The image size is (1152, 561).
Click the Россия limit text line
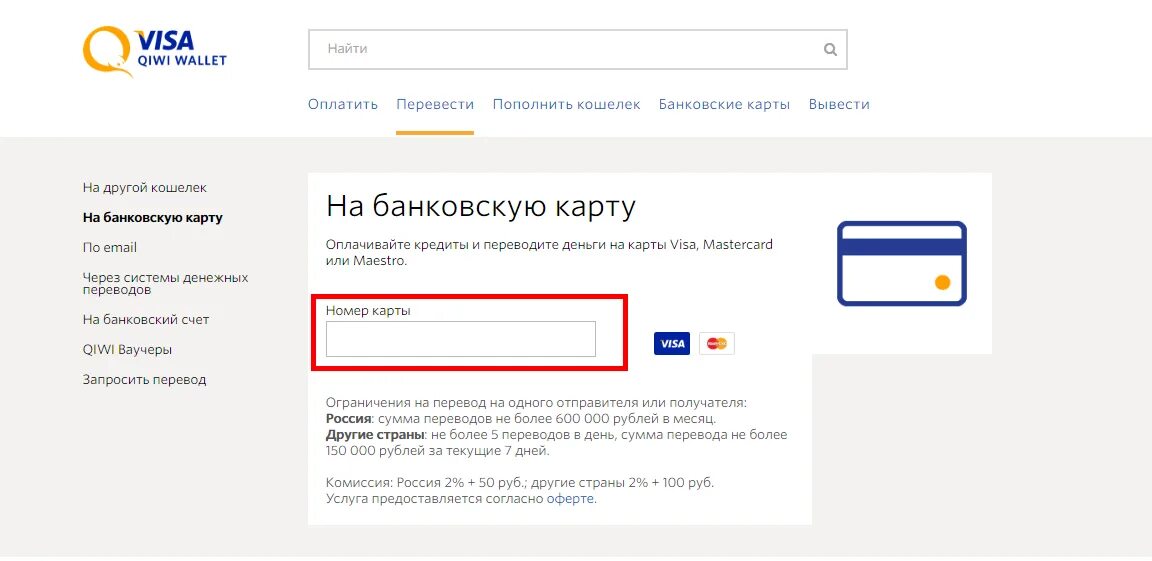521,419
